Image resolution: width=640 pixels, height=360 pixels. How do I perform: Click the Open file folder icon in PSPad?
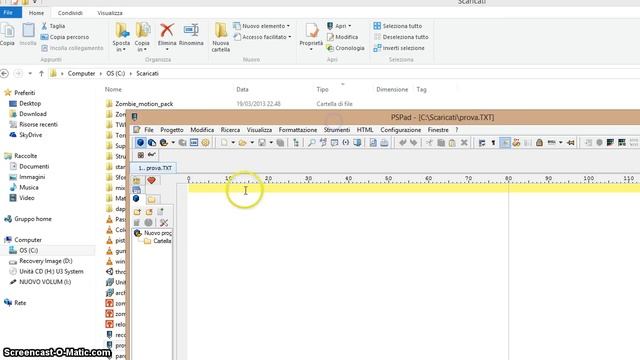click(x=243, y=142)
